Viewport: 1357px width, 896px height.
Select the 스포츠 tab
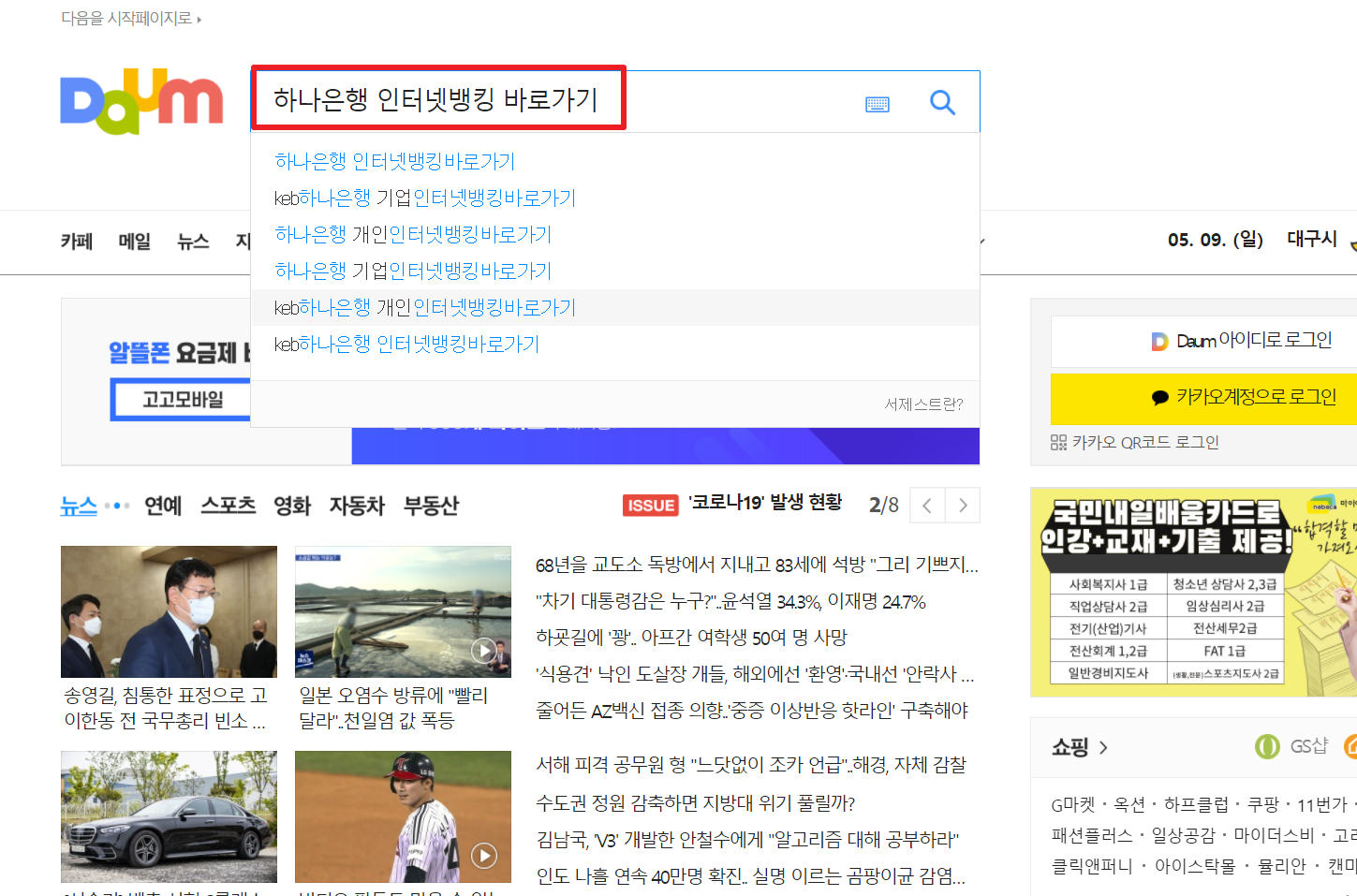(229, 506)
